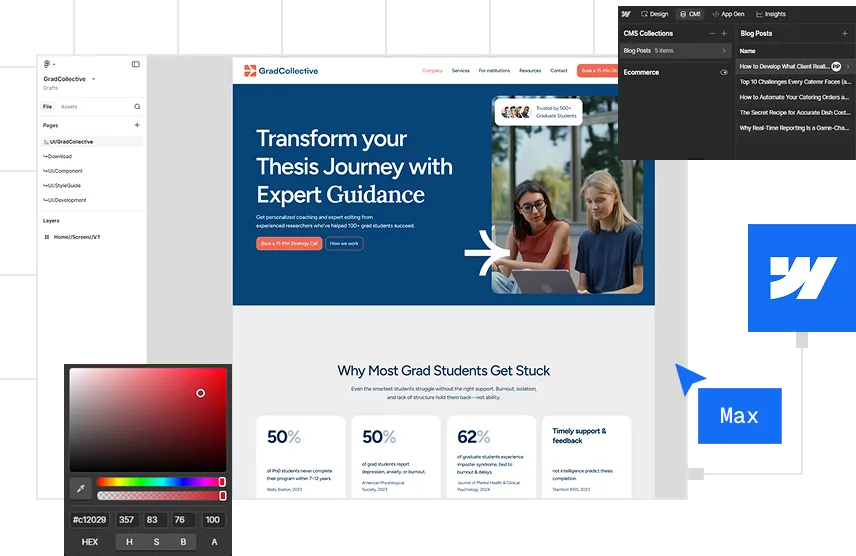
Task: Adjust the rainbow hue slider
Action: click(x=161, y=482)
